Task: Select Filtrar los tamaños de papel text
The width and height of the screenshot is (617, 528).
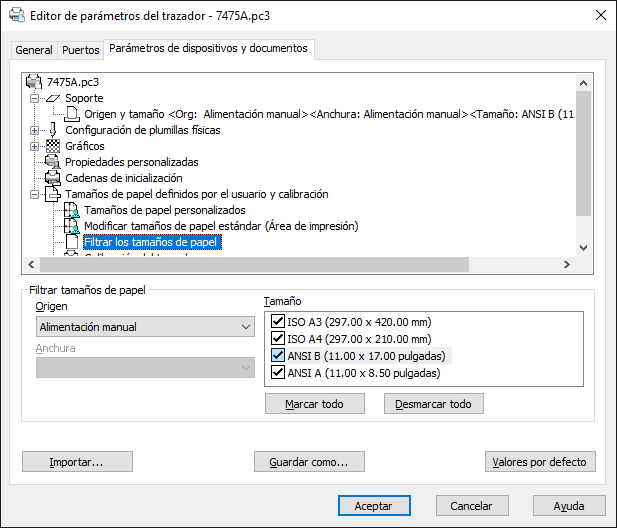Action: [x=152, y=242]
